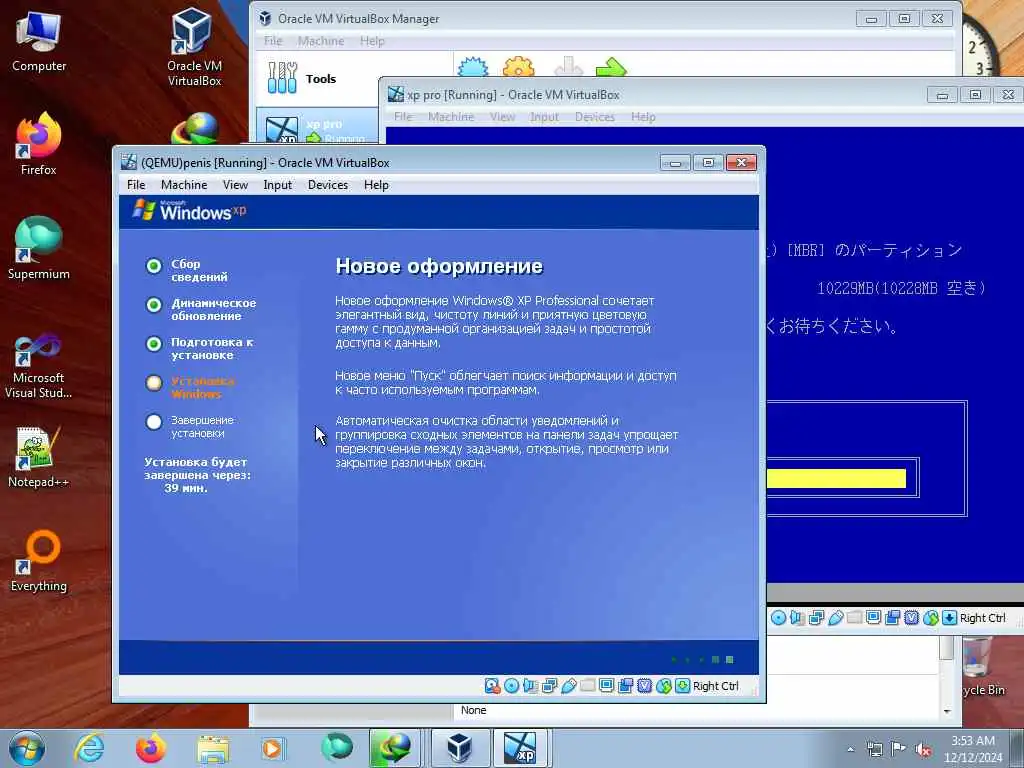Open Windows Explorer from the taskbar
This screenshot has width=1024, height=768.
point(213,748)
